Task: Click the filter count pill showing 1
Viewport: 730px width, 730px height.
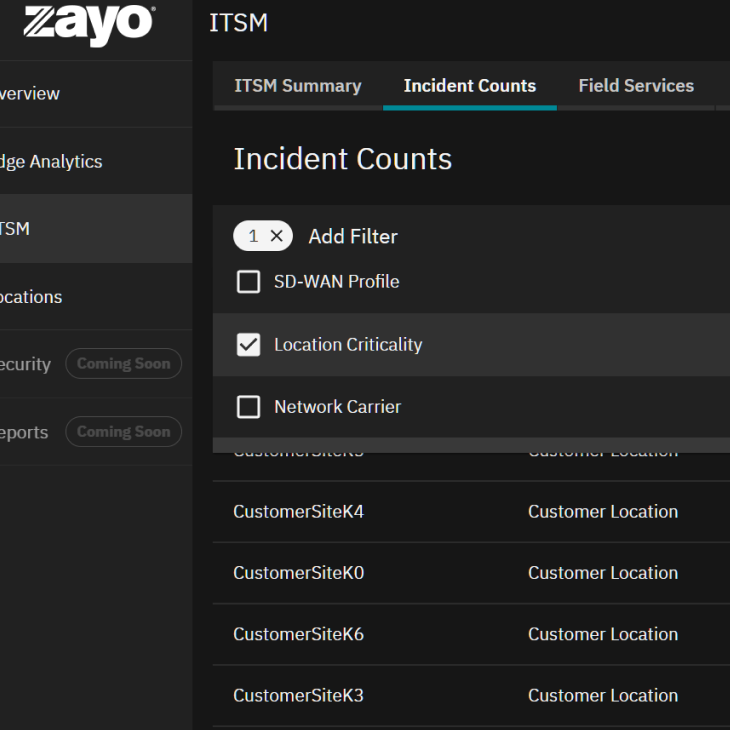Action: coord(263,236)
